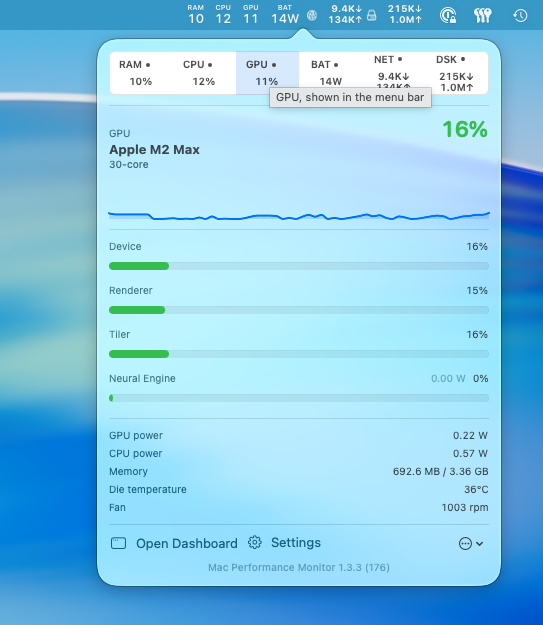Click the Neural Engine 0.00 W value

tap(448, 378)
